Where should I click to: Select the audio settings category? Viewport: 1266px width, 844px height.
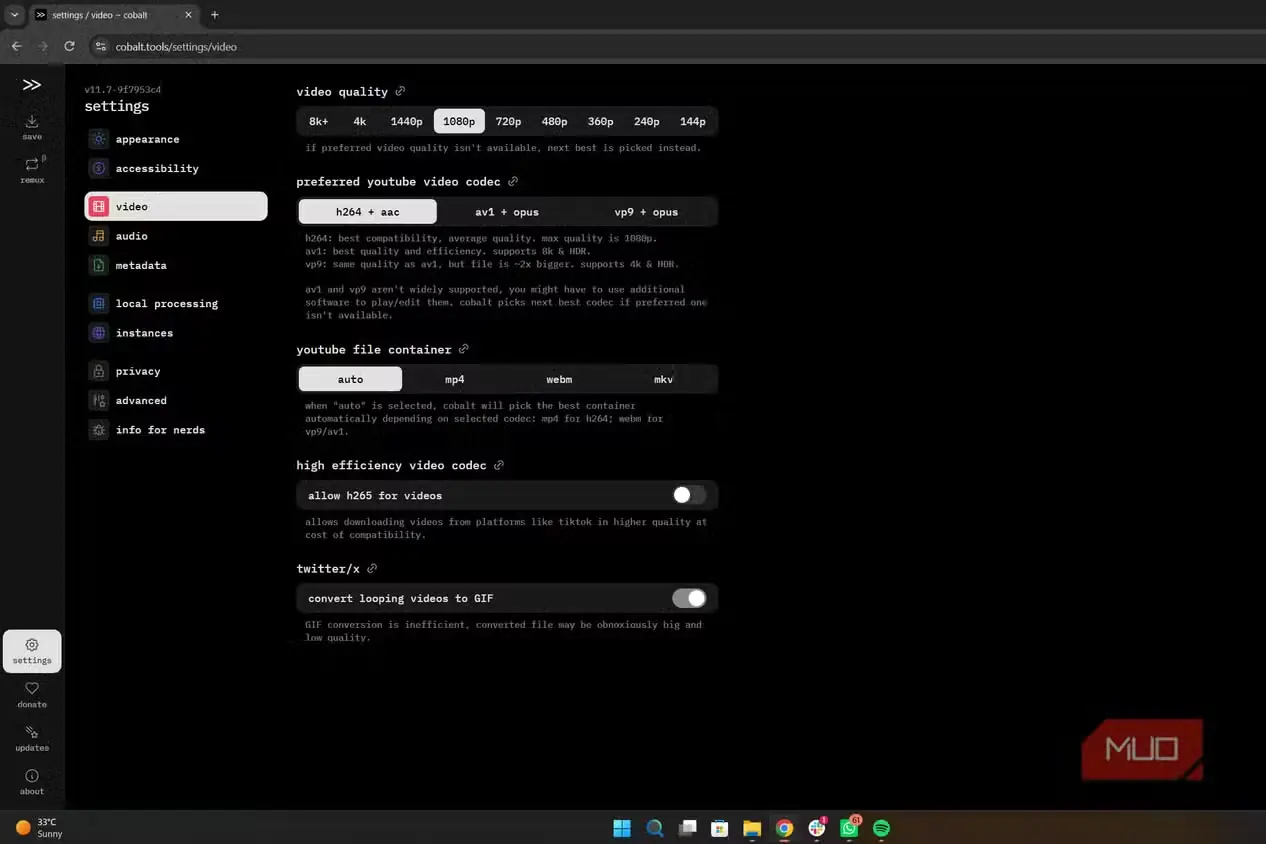coord(176,236)
